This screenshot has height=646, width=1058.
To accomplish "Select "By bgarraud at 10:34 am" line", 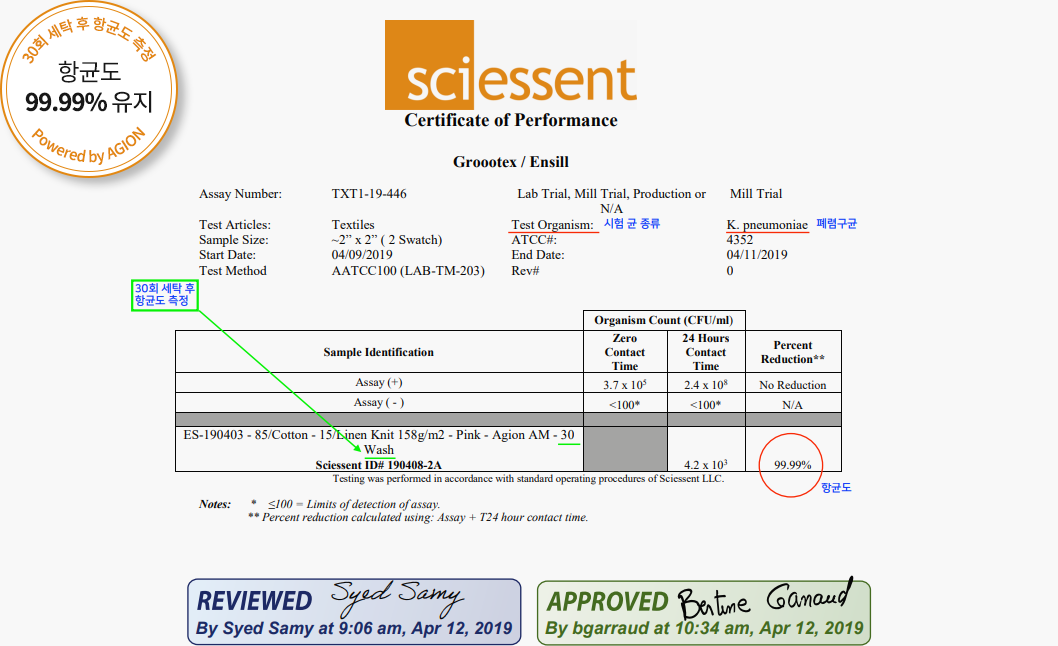I will point(704,628).
